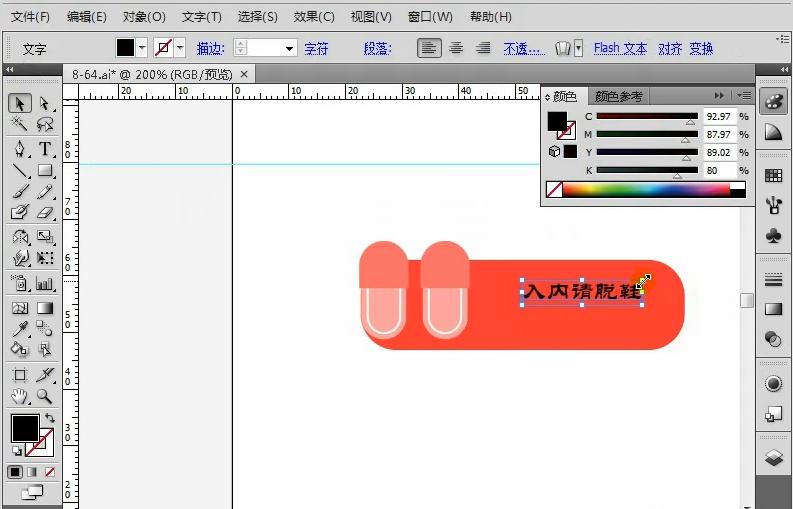This screenshot has width=793, height=509.
Task: Select the Live Paint Selection tool
Action: click(45, 349)
